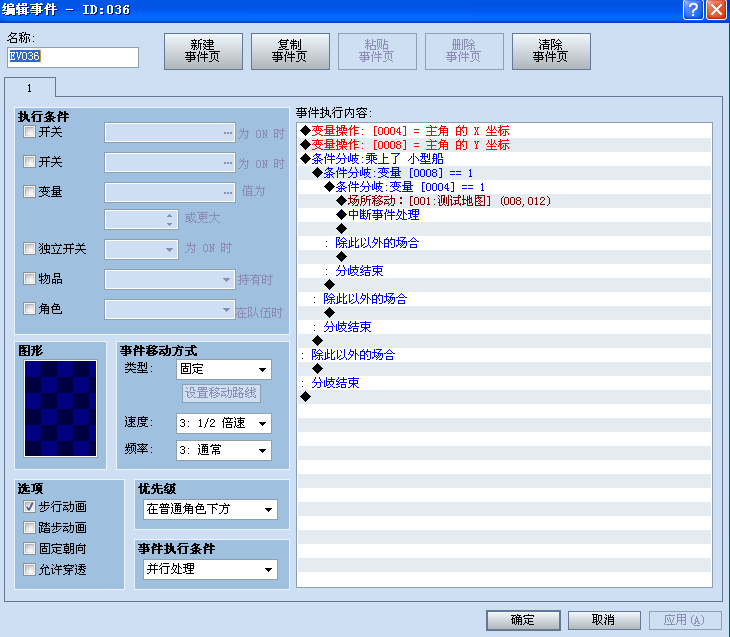Click the 图形 event graphic preview

pos(61,408)
